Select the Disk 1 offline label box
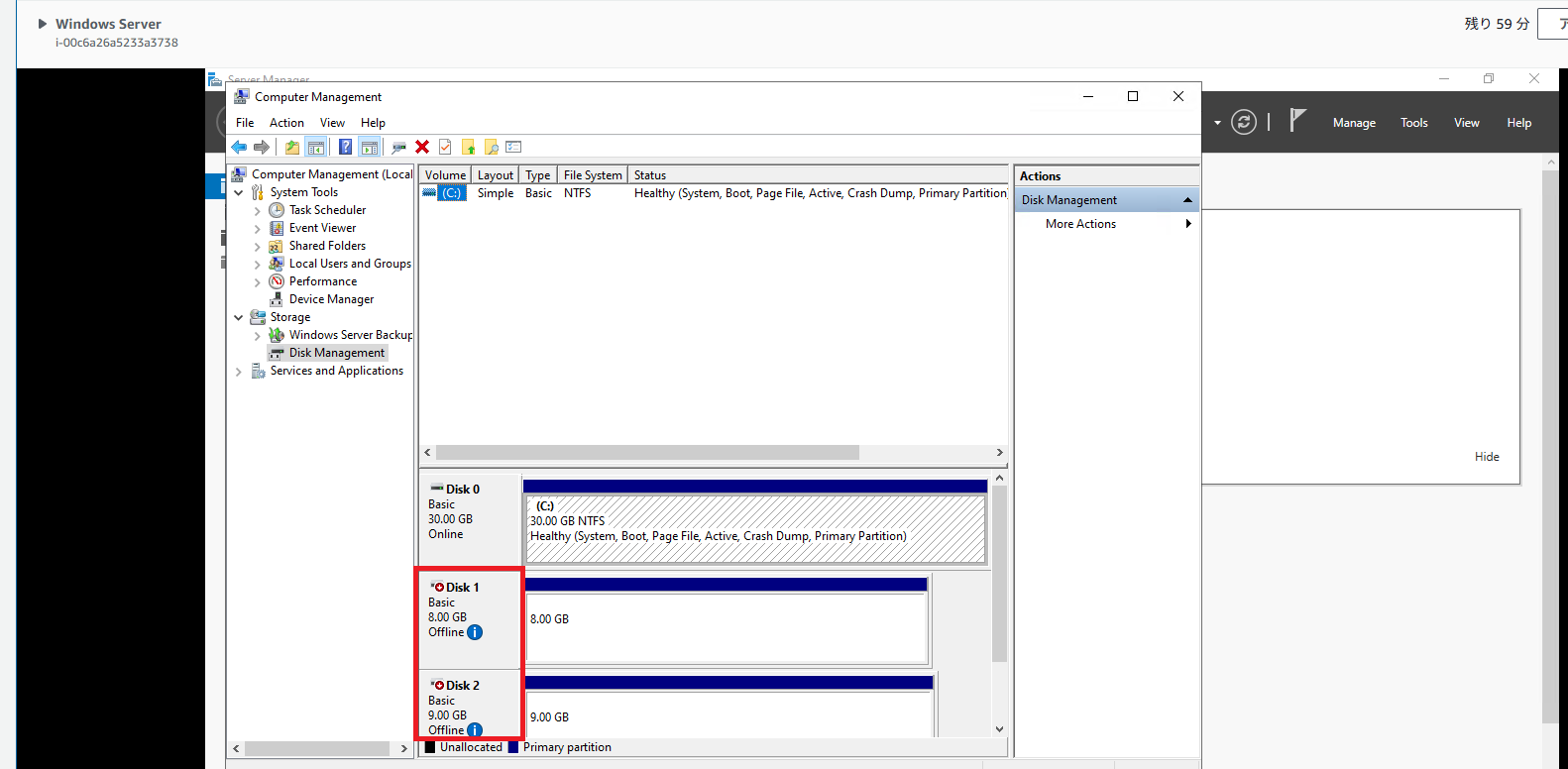 470,619
